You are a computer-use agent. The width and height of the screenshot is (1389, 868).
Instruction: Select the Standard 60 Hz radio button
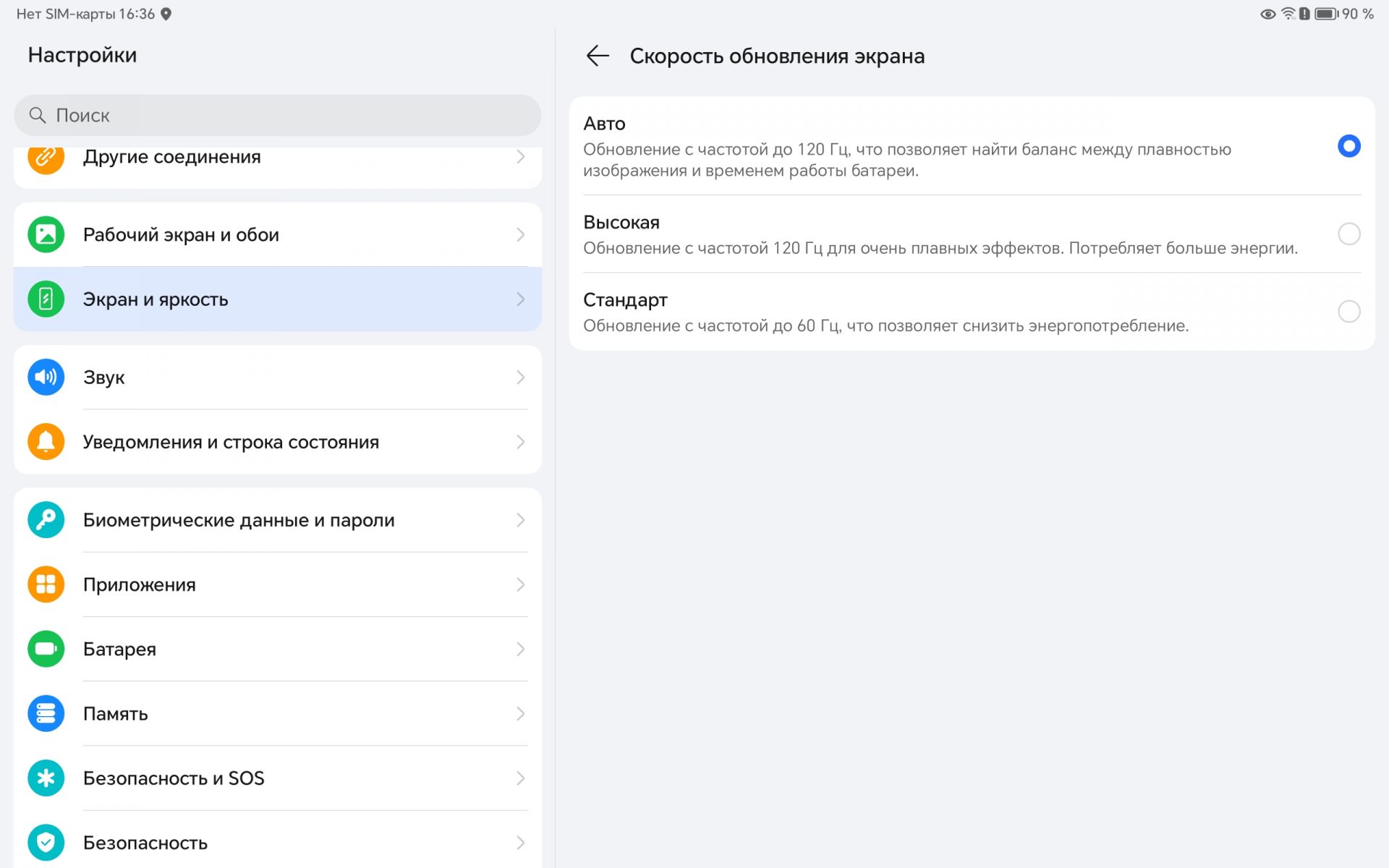coord(1348,311)
